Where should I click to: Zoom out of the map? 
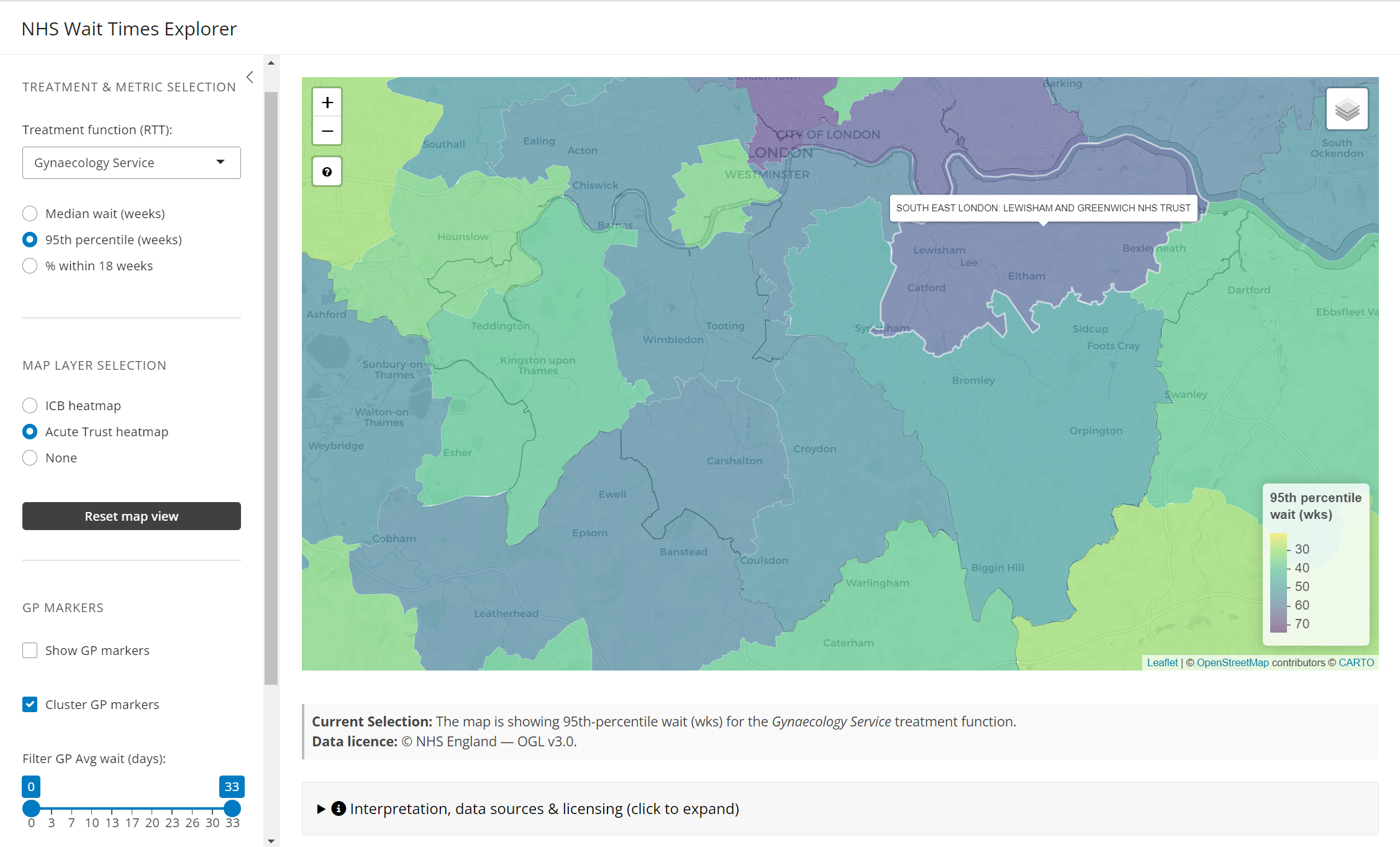(x=327, y=131)
